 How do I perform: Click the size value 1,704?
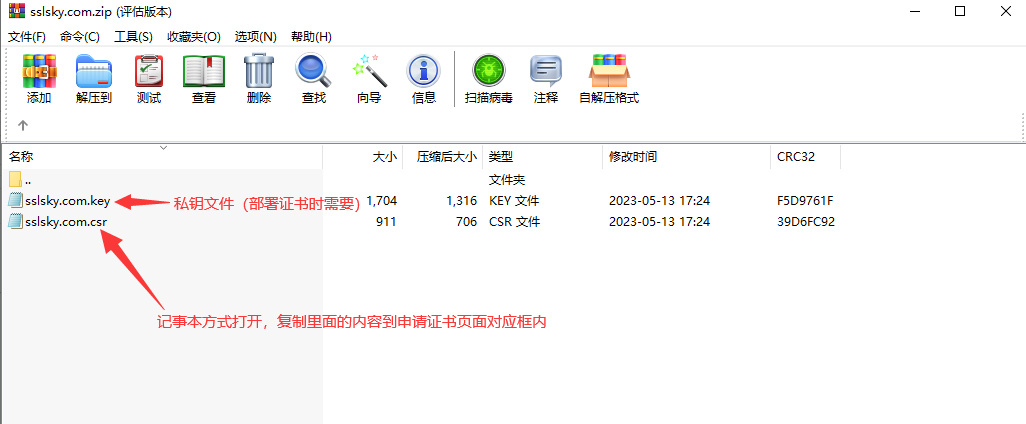click(382, 200)
